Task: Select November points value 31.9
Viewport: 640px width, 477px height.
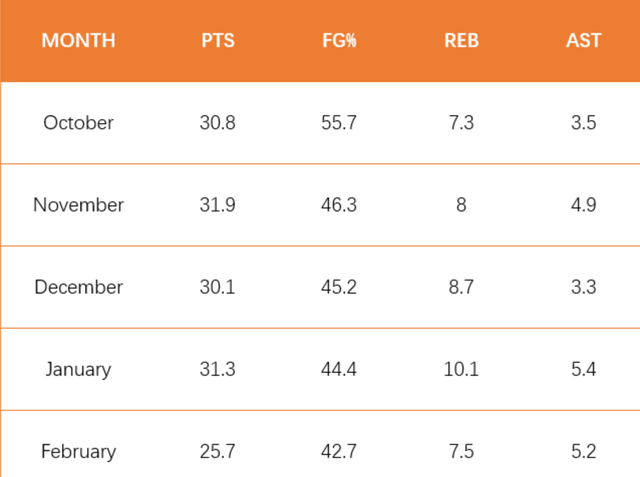Action: click(218, 205)
